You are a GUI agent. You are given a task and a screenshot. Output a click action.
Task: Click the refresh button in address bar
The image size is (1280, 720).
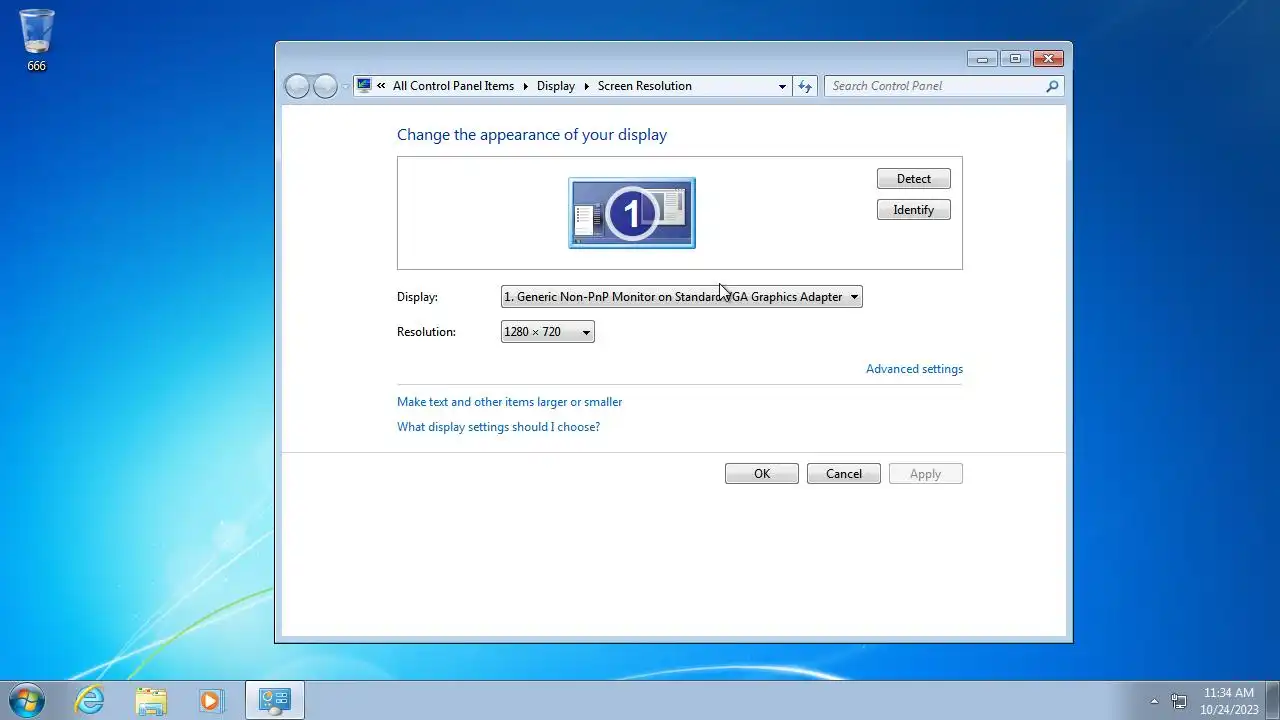(x=805, y=86)
